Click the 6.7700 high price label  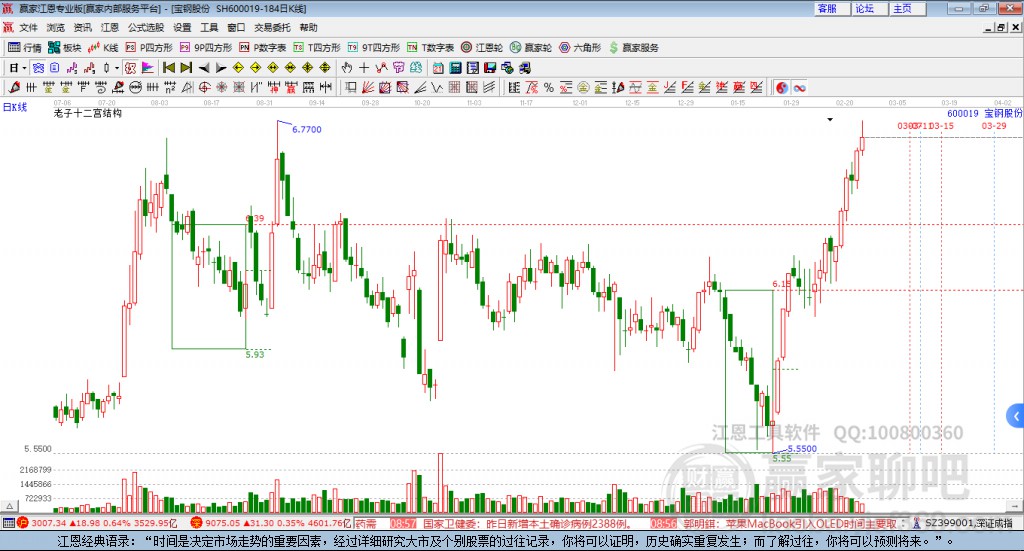307,129
